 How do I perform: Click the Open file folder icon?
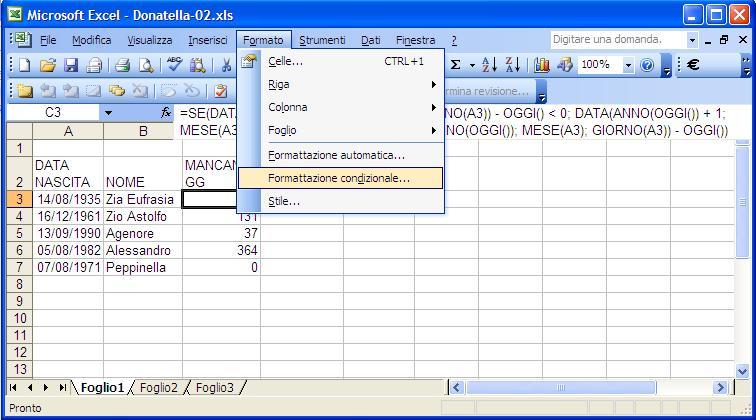[47, 65]
